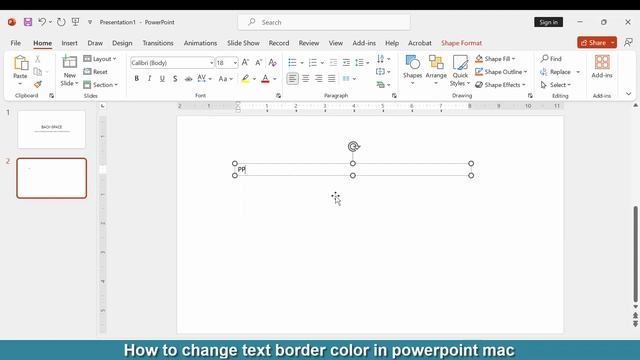The height and width of the screenshot is (360, 640).
Task: Switch to the Design tab
Action: (122, 43)
